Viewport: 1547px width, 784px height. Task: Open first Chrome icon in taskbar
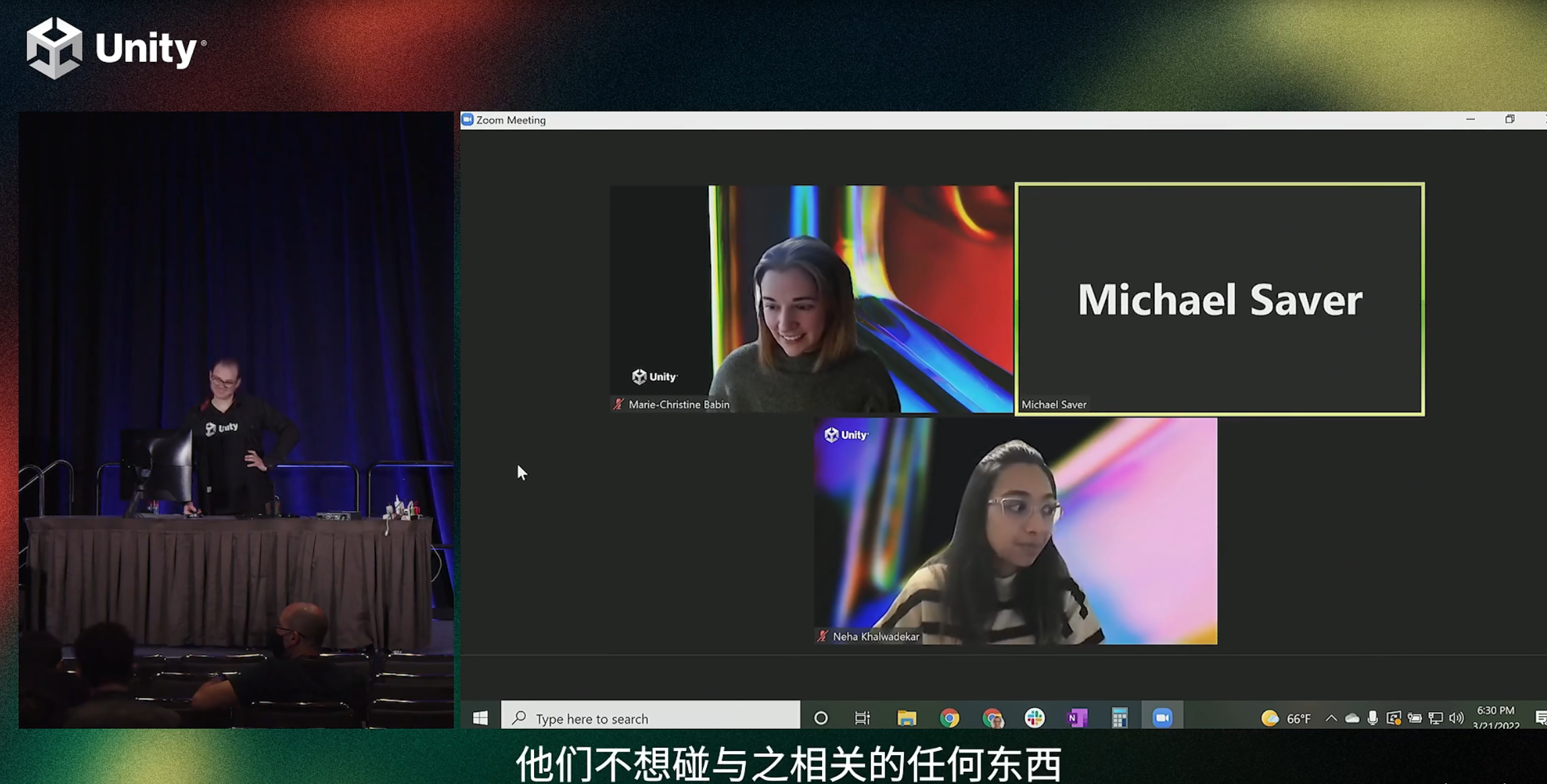point(950,718)
